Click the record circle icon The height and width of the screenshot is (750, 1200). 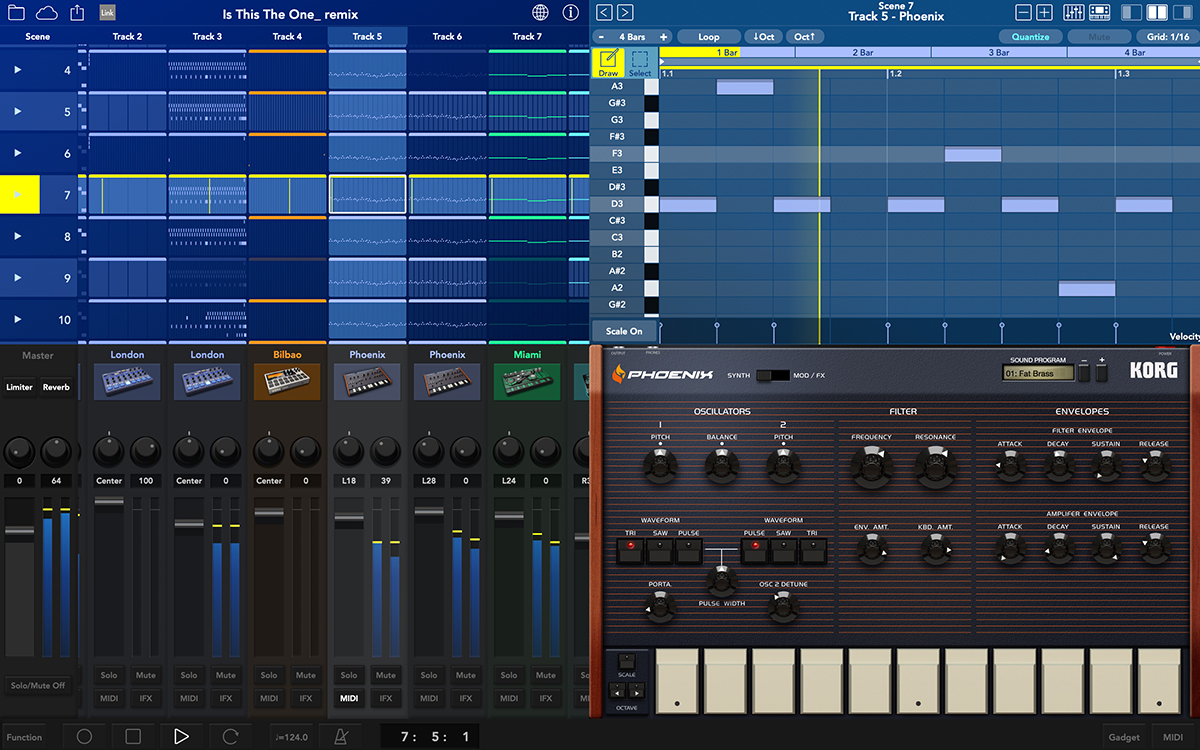pyautogui.click(x=85, y=736)
